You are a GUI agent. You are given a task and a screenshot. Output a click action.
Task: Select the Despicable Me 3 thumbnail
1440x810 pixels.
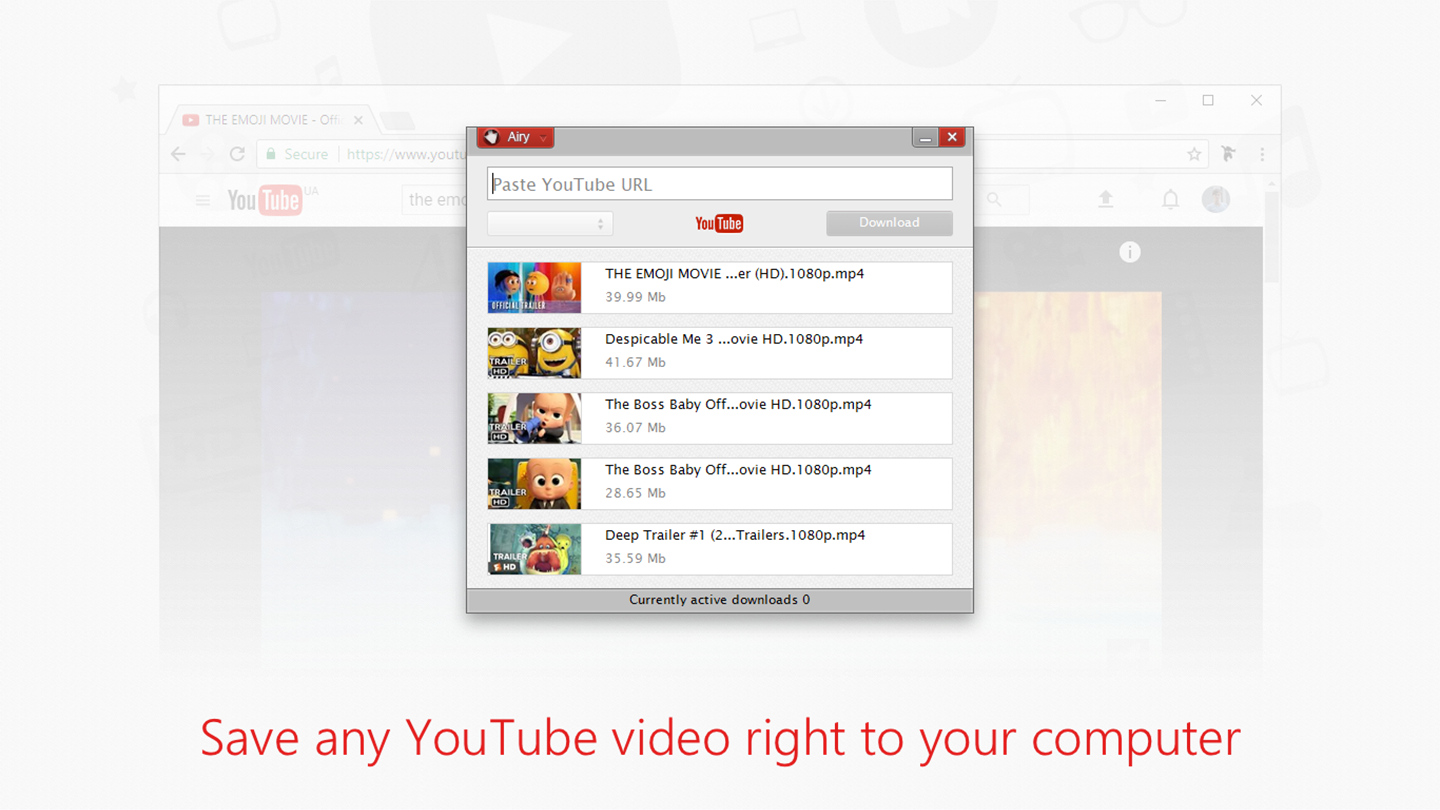click(x=534, y=353)
